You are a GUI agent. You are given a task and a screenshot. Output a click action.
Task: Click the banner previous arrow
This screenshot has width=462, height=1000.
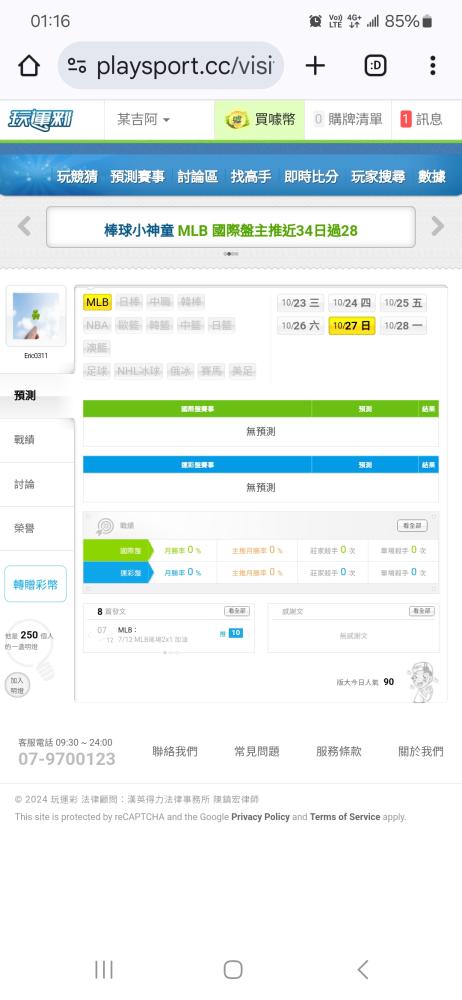point(24,226)
